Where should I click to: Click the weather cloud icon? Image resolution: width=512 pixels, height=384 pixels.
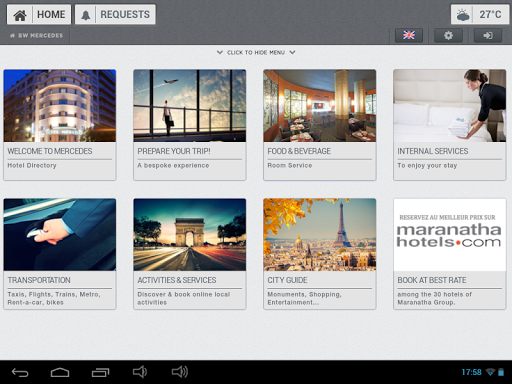click(x=463, y=15)
